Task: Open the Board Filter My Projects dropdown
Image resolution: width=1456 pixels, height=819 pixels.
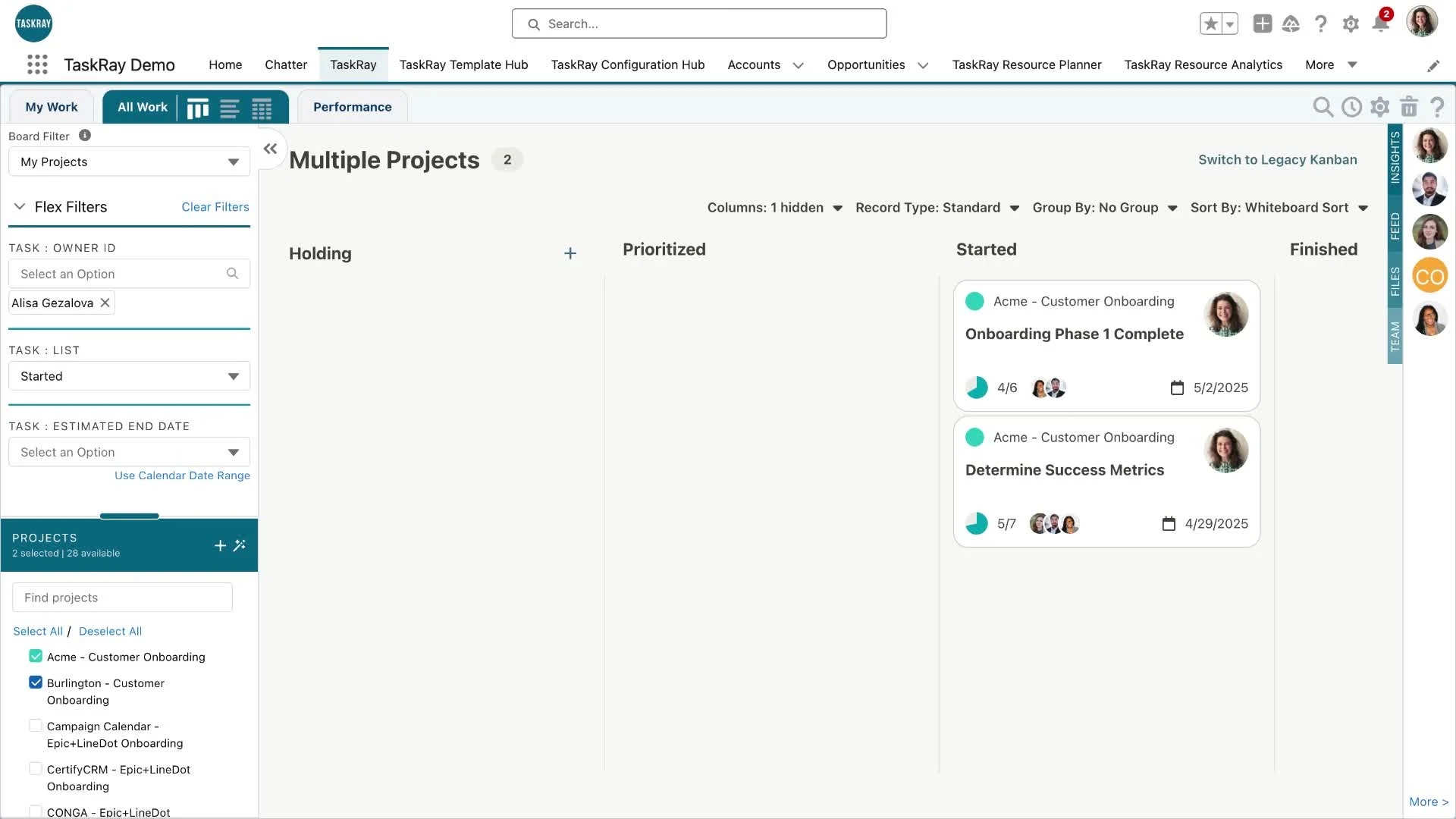Action: [129, 162]
